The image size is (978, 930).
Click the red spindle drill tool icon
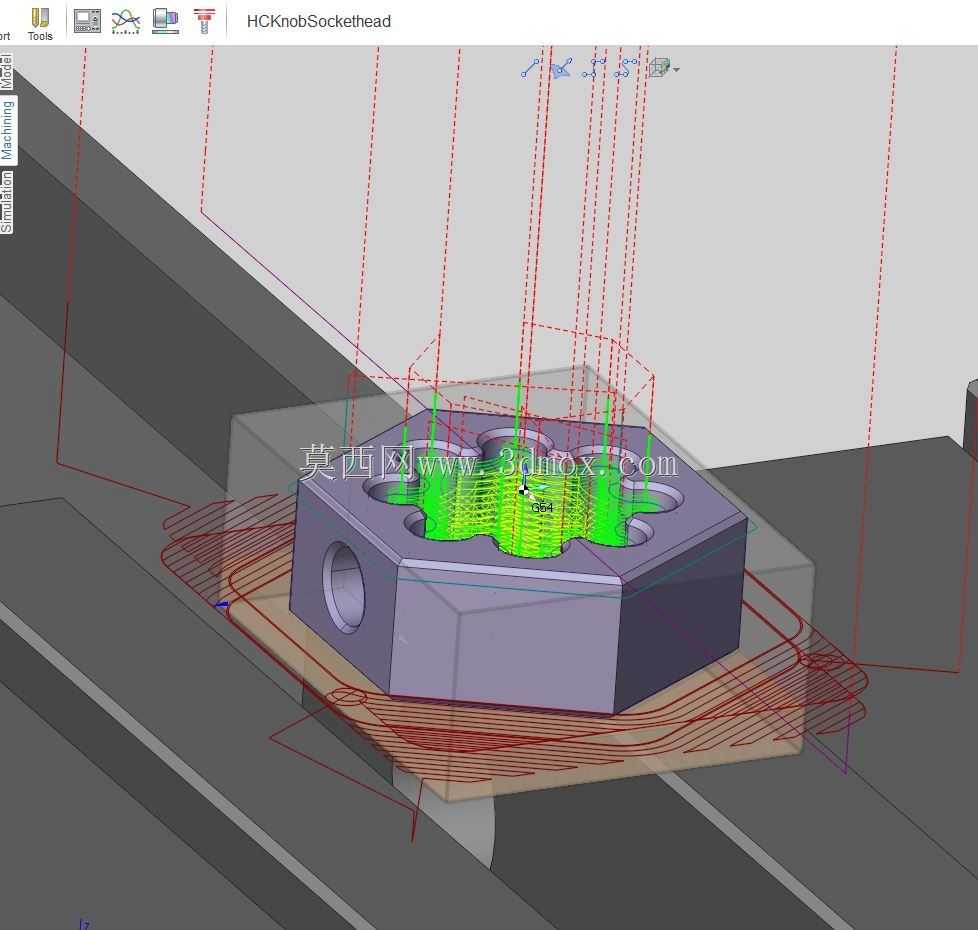click(x=204, y=21)
